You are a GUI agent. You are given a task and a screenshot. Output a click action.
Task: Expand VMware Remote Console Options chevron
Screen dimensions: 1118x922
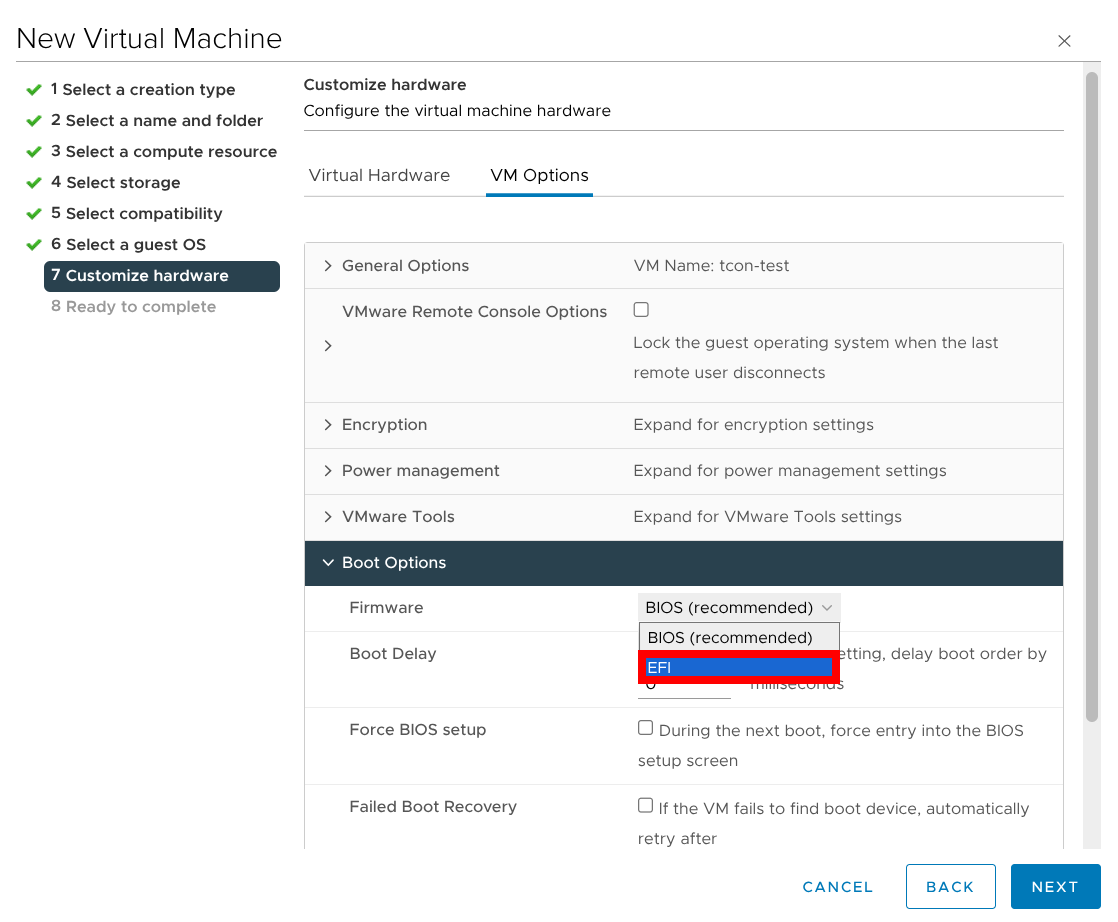point(328,346)
